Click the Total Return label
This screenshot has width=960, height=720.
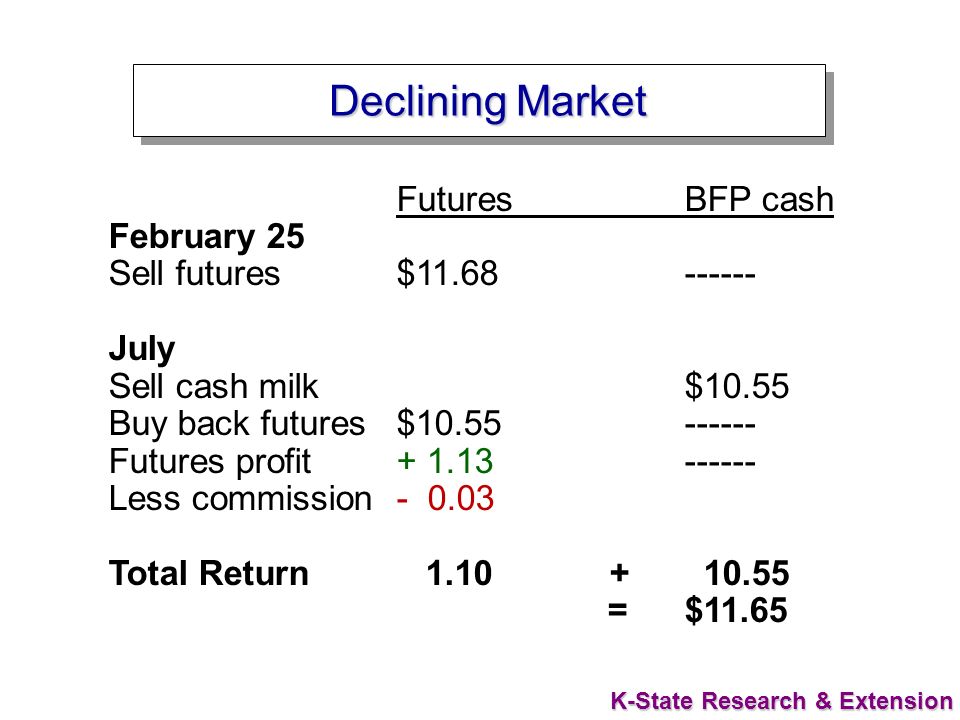(209, 574)
